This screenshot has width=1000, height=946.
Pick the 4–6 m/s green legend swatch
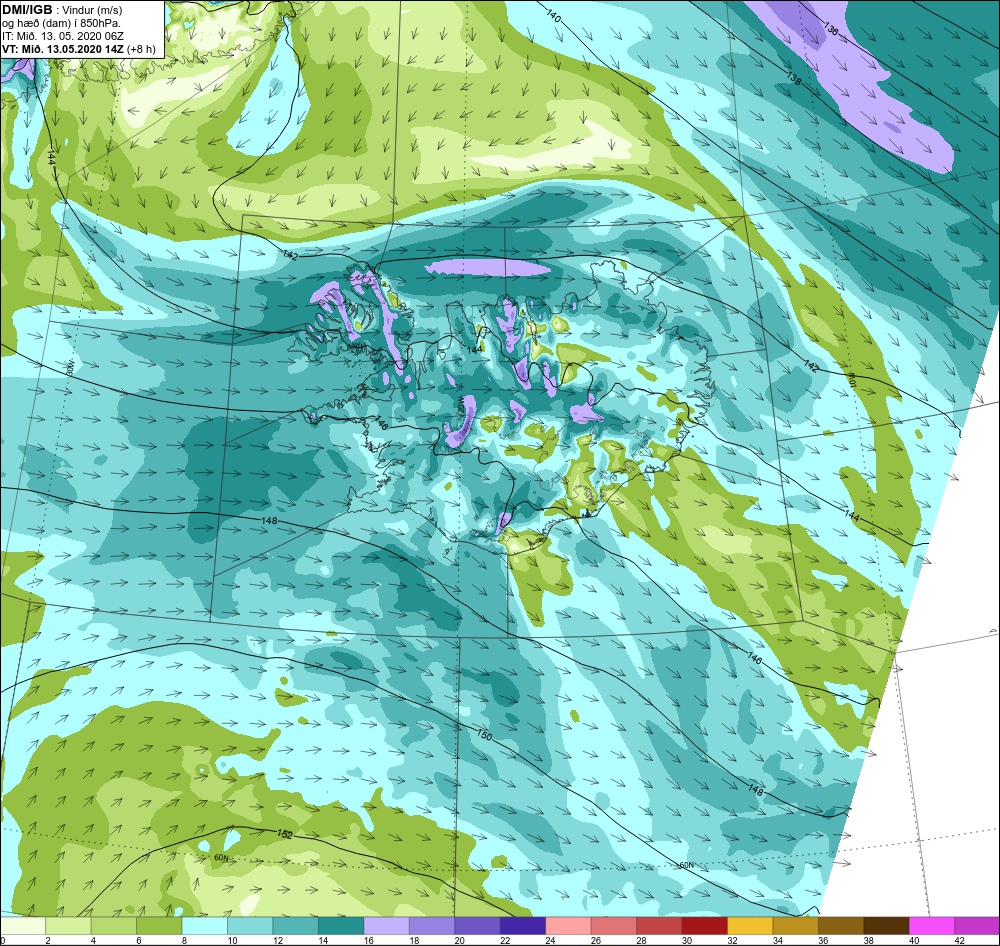click(114, 926)
